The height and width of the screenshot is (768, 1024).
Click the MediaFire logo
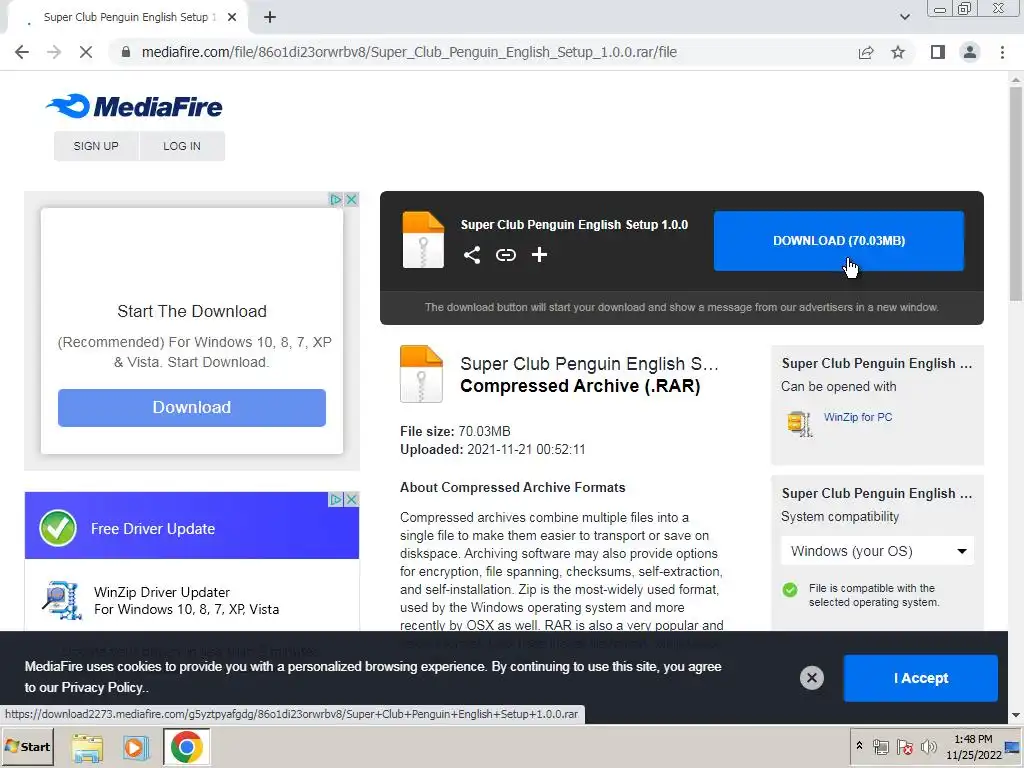pyautogui.click(x=134, y=106)
